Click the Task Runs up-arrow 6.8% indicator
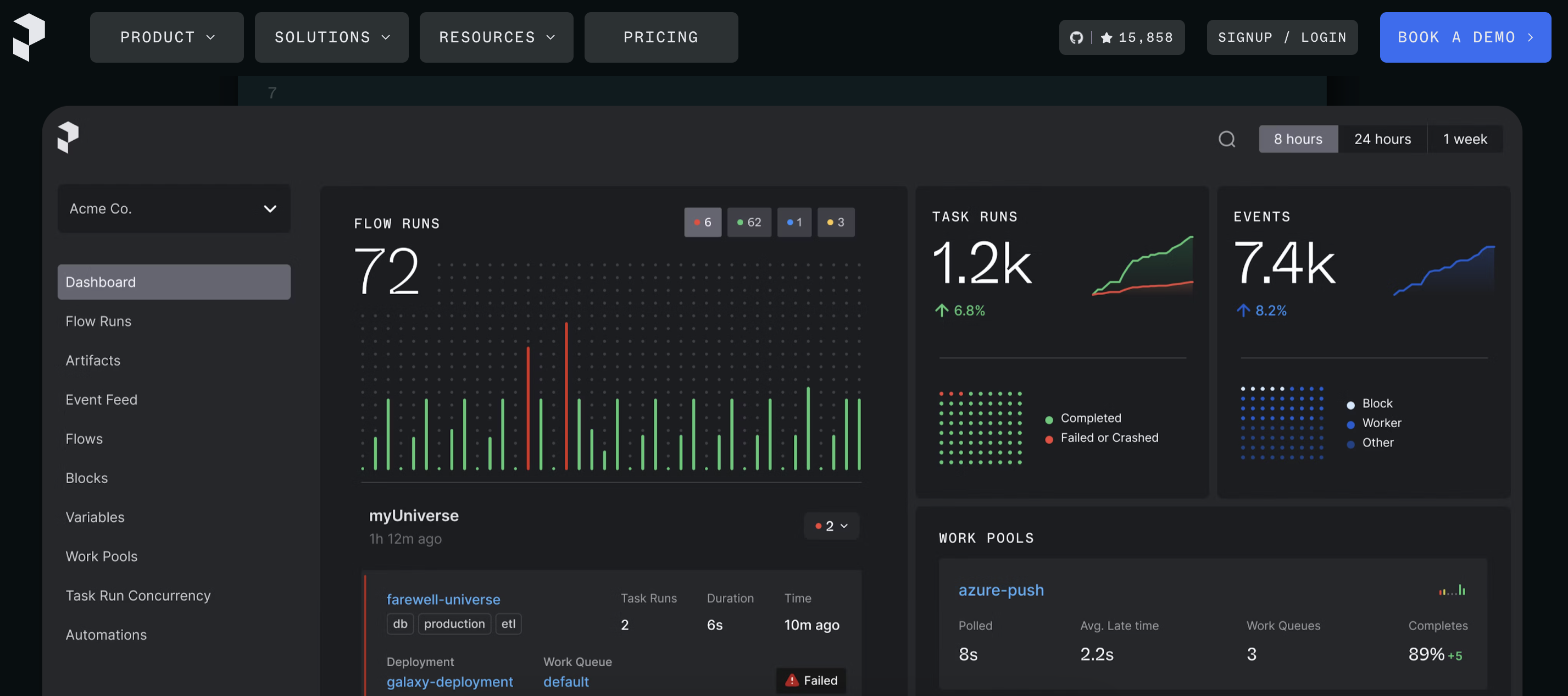Screen dimensions: 1568x696 click(959, 311)
